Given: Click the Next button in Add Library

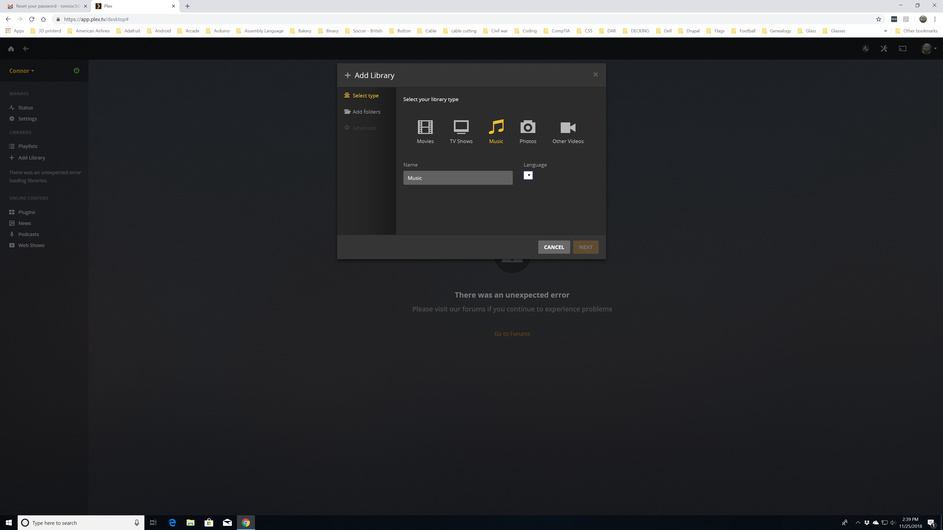Looking at the screenshot, I should pyautogui.click(x=586, y=247).
